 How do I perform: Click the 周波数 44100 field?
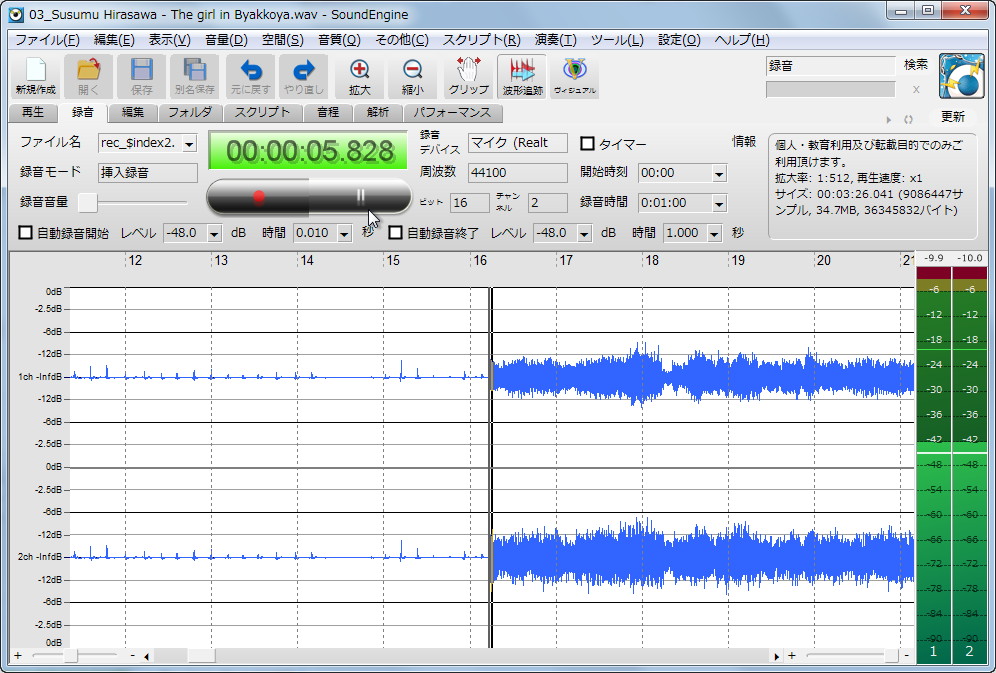(x=518, y=173)
